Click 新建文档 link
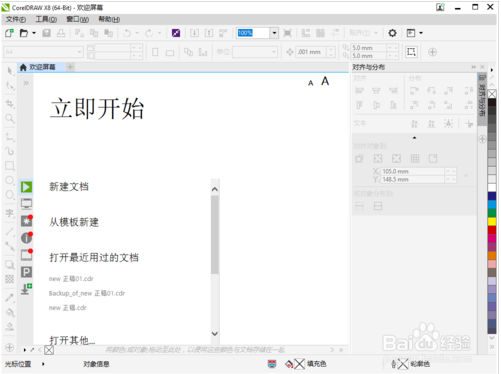This screenshot has width=501, height=374. tap(69, 187)
